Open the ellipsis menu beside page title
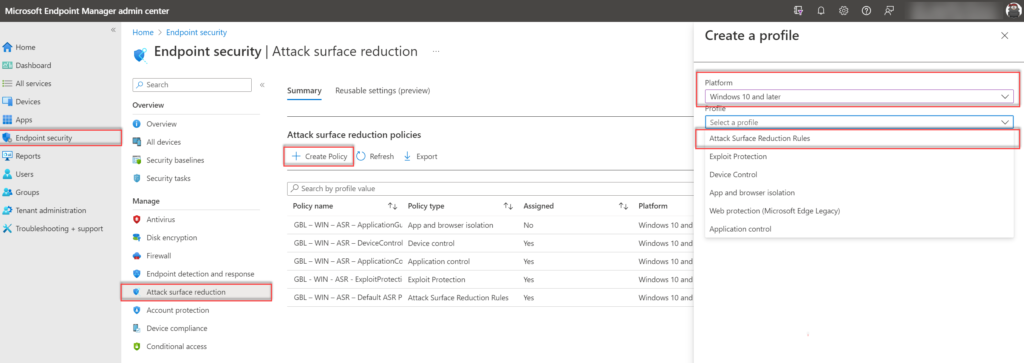This screenshot has height=363, width=1024. [x=436, y=52]
